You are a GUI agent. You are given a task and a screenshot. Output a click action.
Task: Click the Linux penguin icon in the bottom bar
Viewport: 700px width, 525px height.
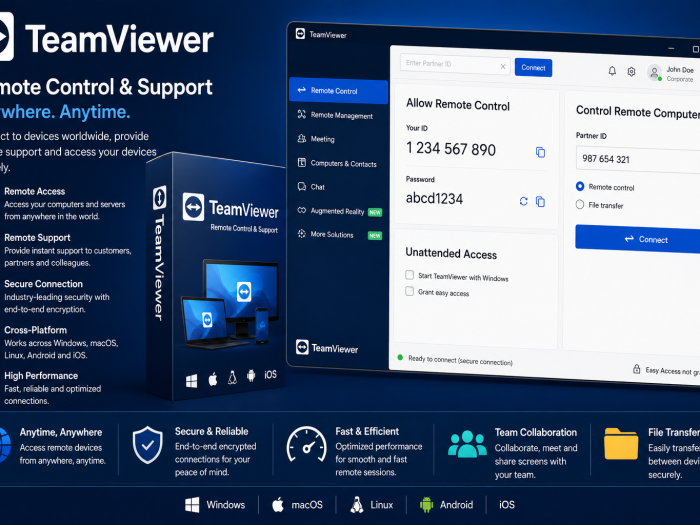[x=356, y=505]
